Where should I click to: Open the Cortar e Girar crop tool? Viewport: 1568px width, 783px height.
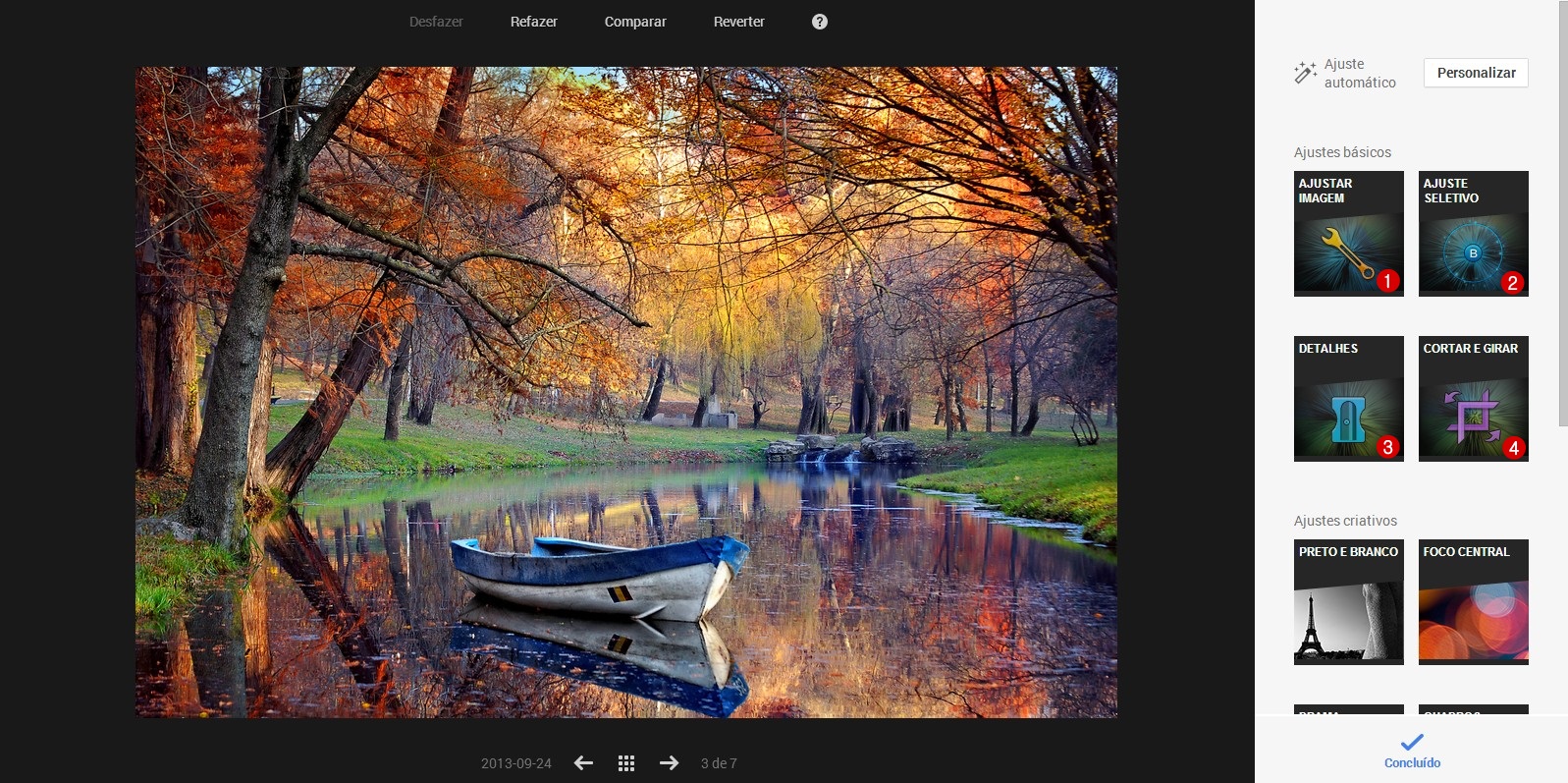point(1474,399)
